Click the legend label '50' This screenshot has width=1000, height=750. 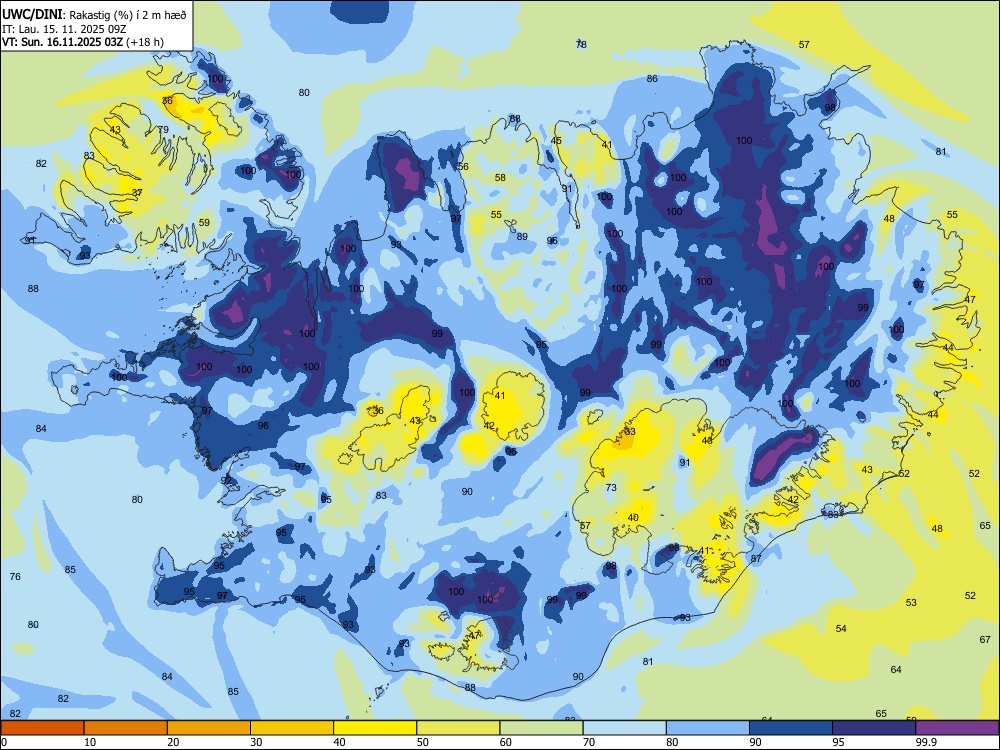coord(423,742)
